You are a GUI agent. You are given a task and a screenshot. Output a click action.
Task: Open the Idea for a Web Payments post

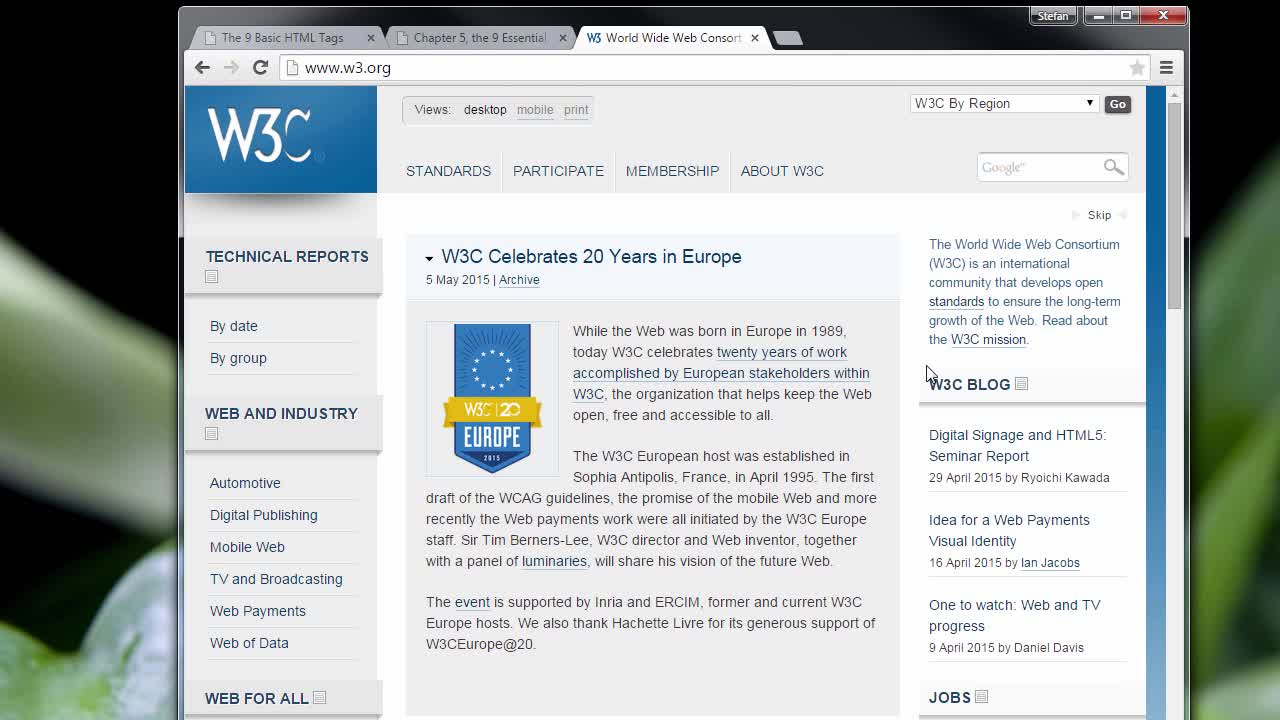1009,530
